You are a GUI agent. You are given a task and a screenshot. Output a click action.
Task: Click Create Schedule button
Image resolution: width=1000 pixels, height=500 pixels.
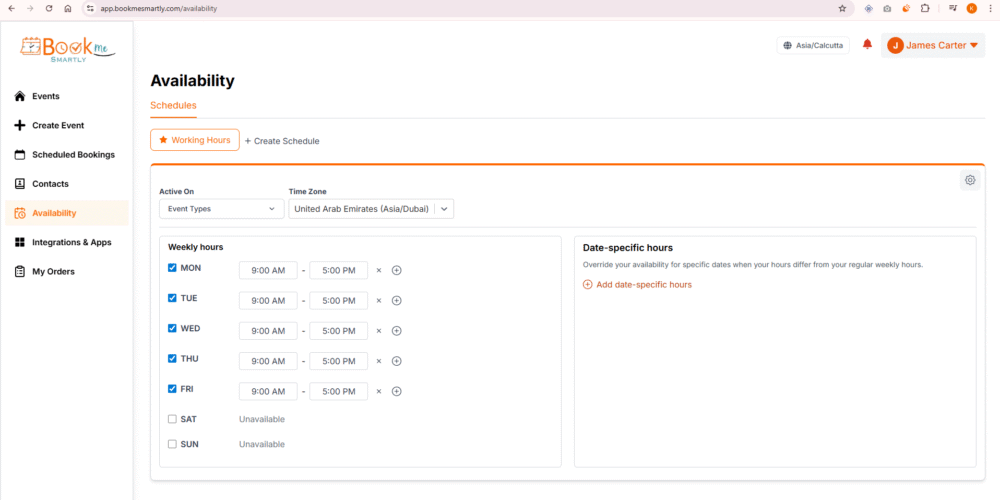282,141
